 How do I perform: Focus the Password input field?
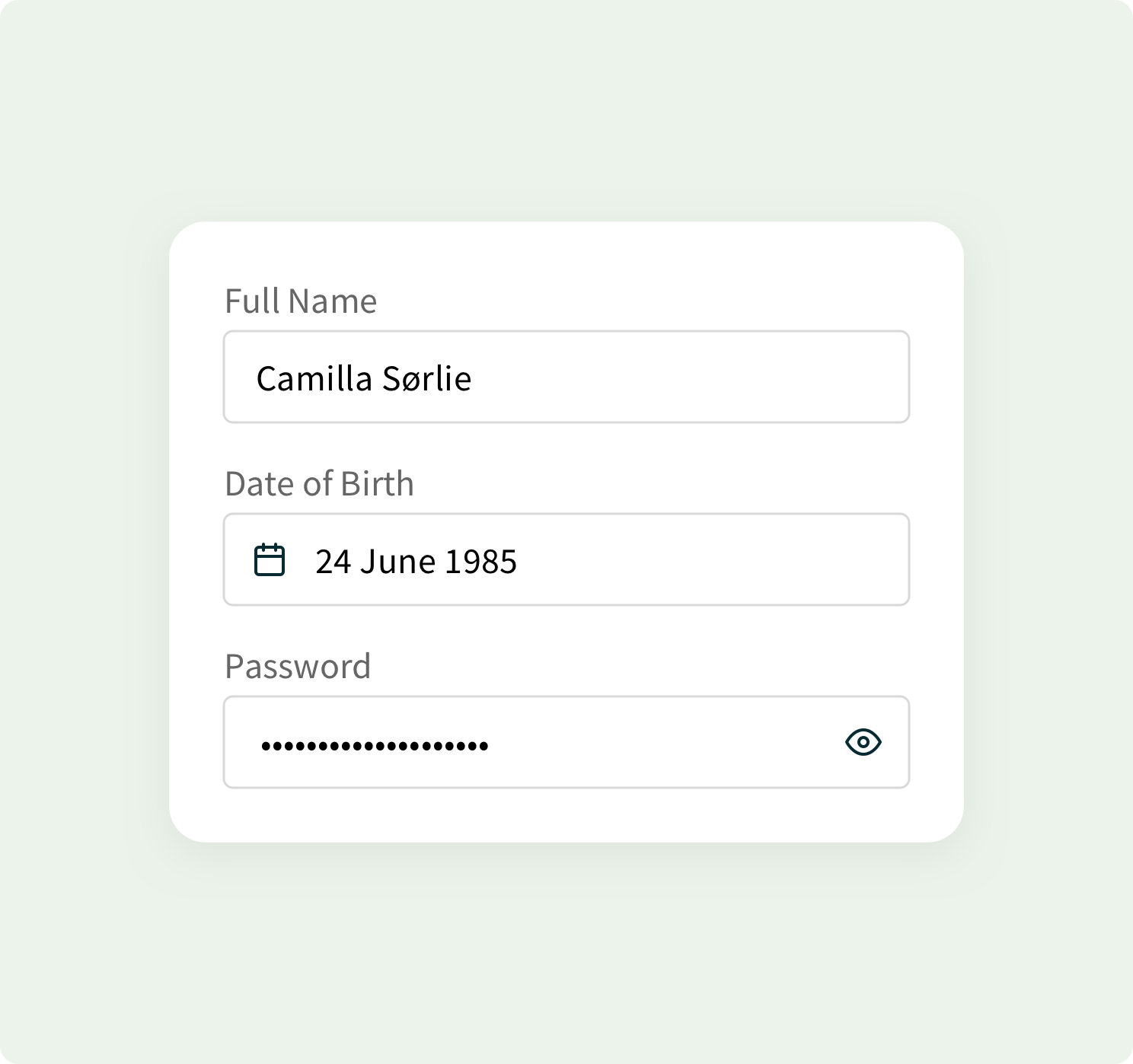[566, 742]
